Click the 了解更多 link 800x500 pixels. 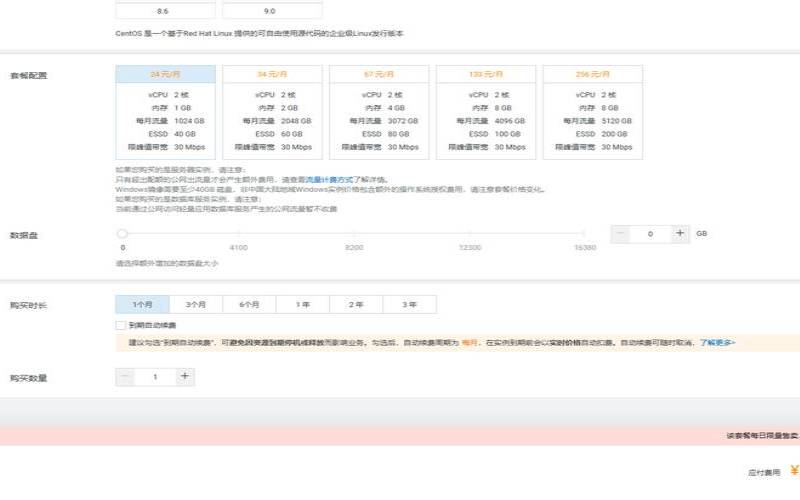717,342
